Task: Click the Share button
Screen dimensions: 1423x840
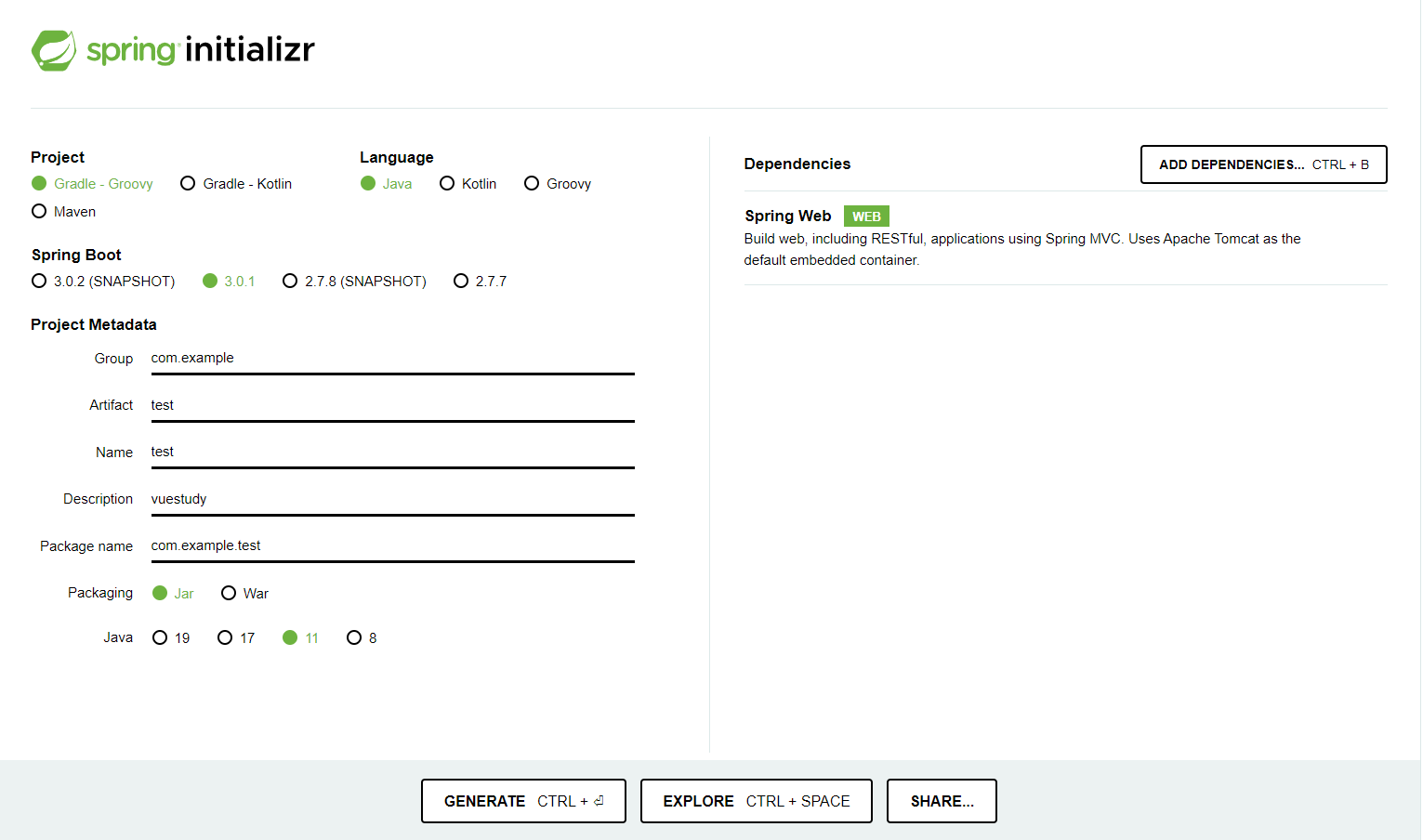Action: [942, 801]
